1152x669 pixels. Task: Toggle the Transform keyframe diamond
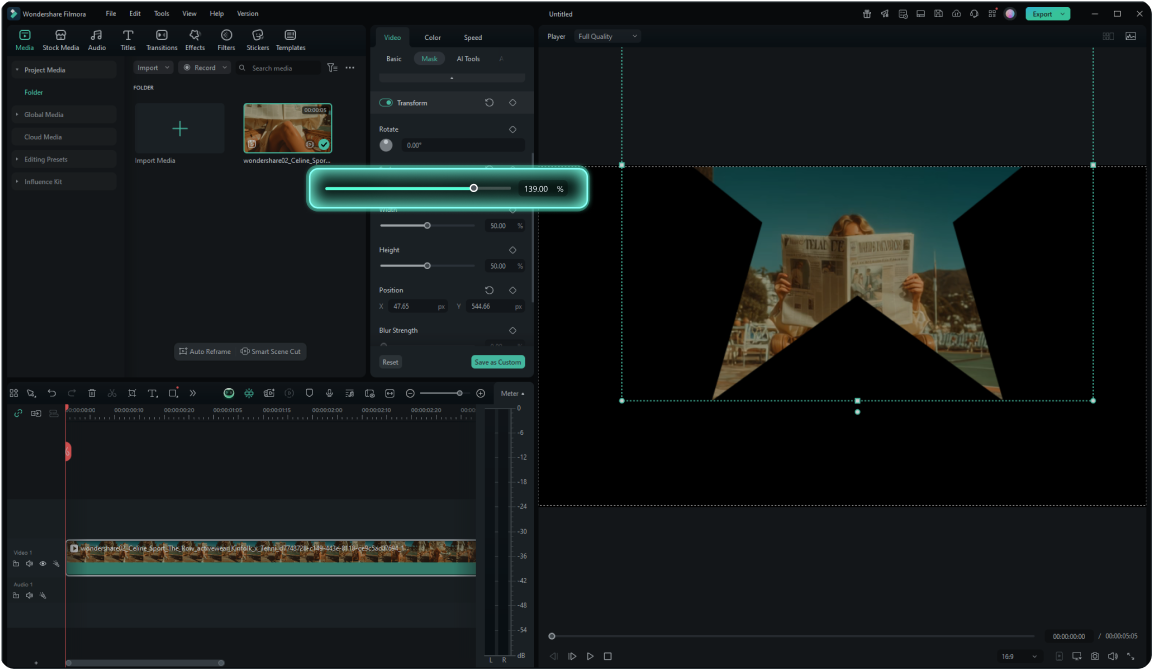[x=513, y=103]
